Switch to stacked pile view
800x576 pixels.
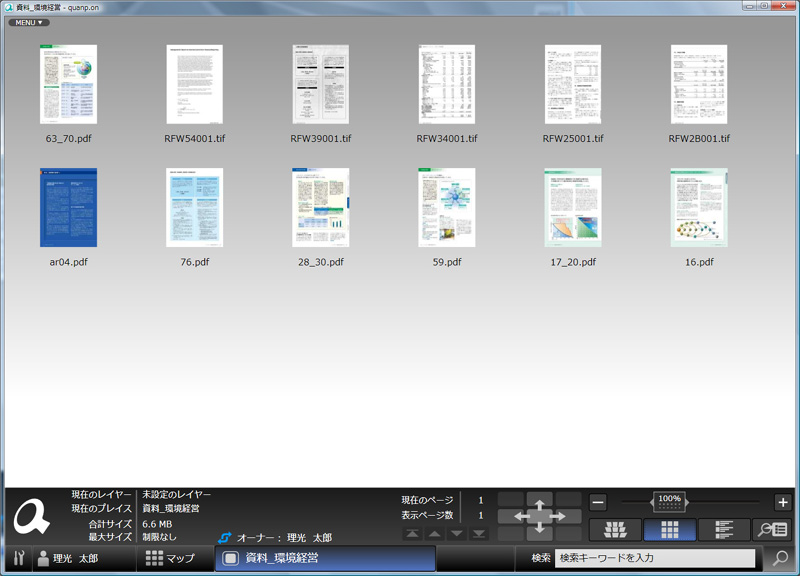point(615,530)
